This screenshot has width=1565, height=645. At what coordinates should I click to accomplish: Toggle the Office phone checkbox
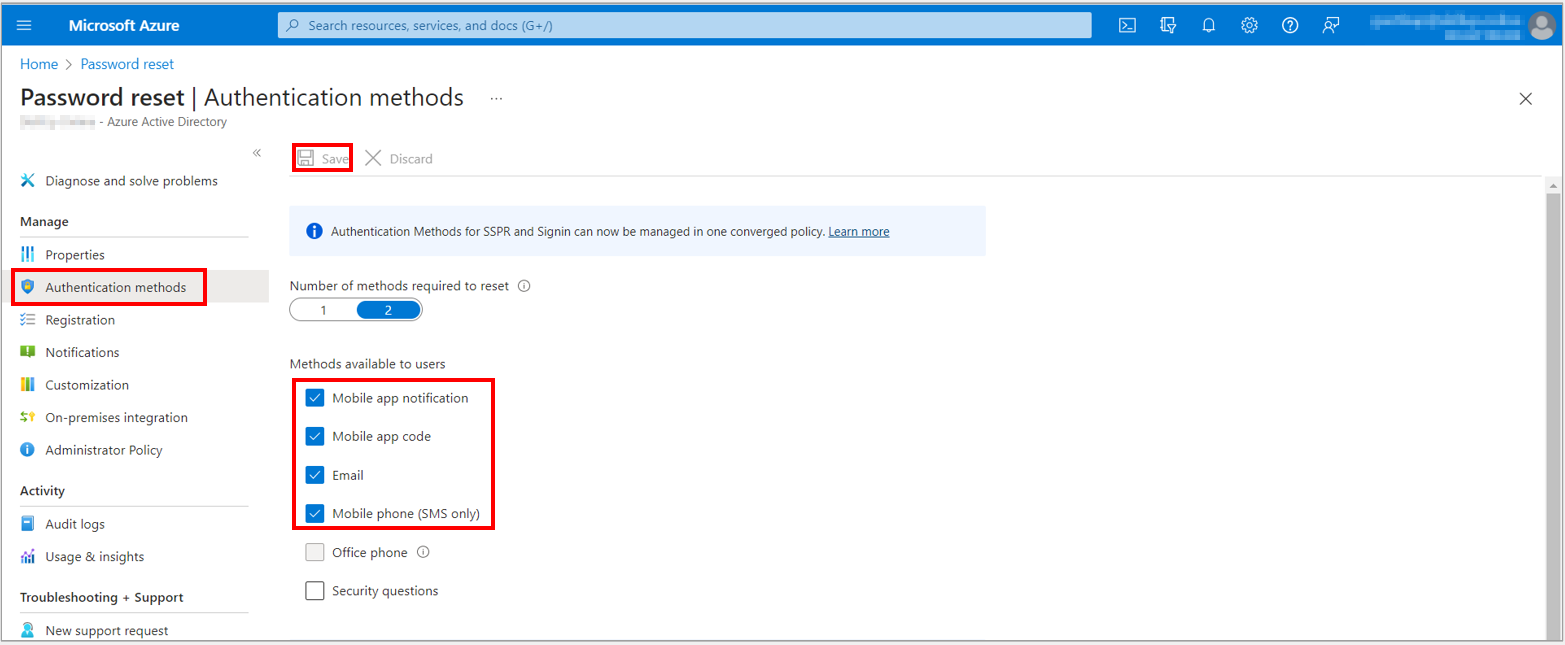[315, 552]
